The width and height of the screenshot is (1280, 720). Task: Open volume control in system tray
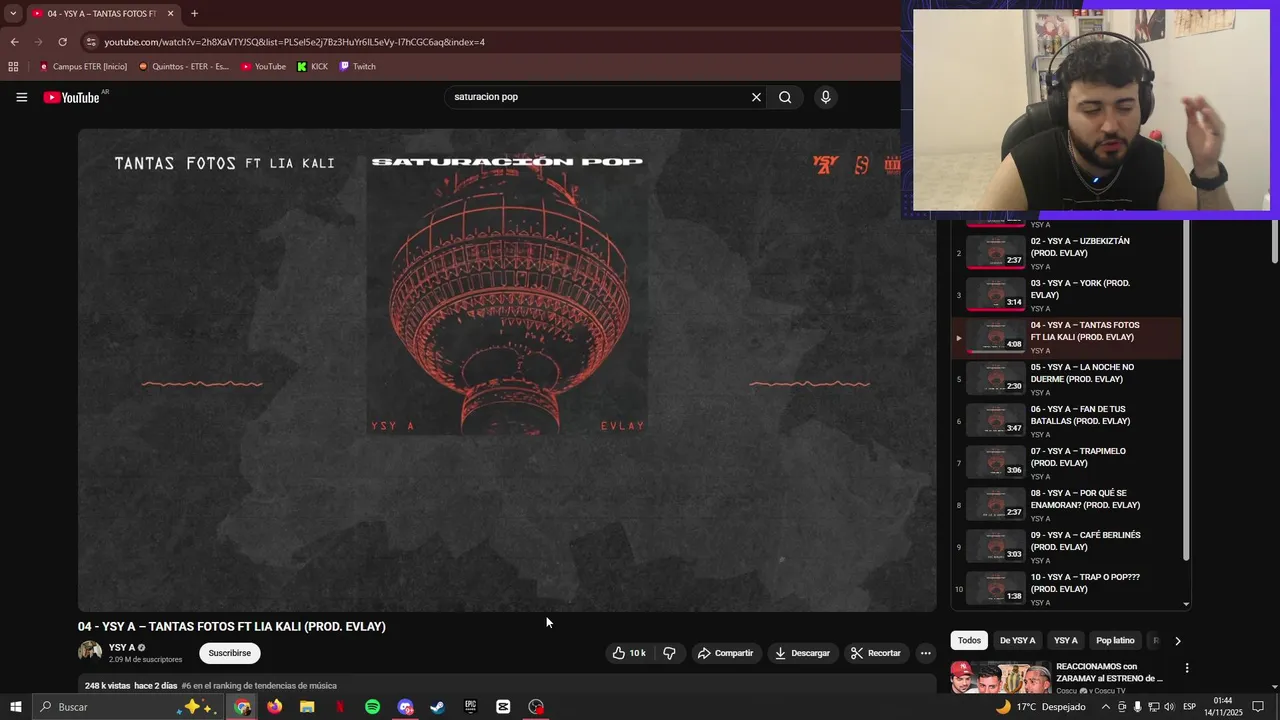pyautogui.click(x=1169, y=707)
